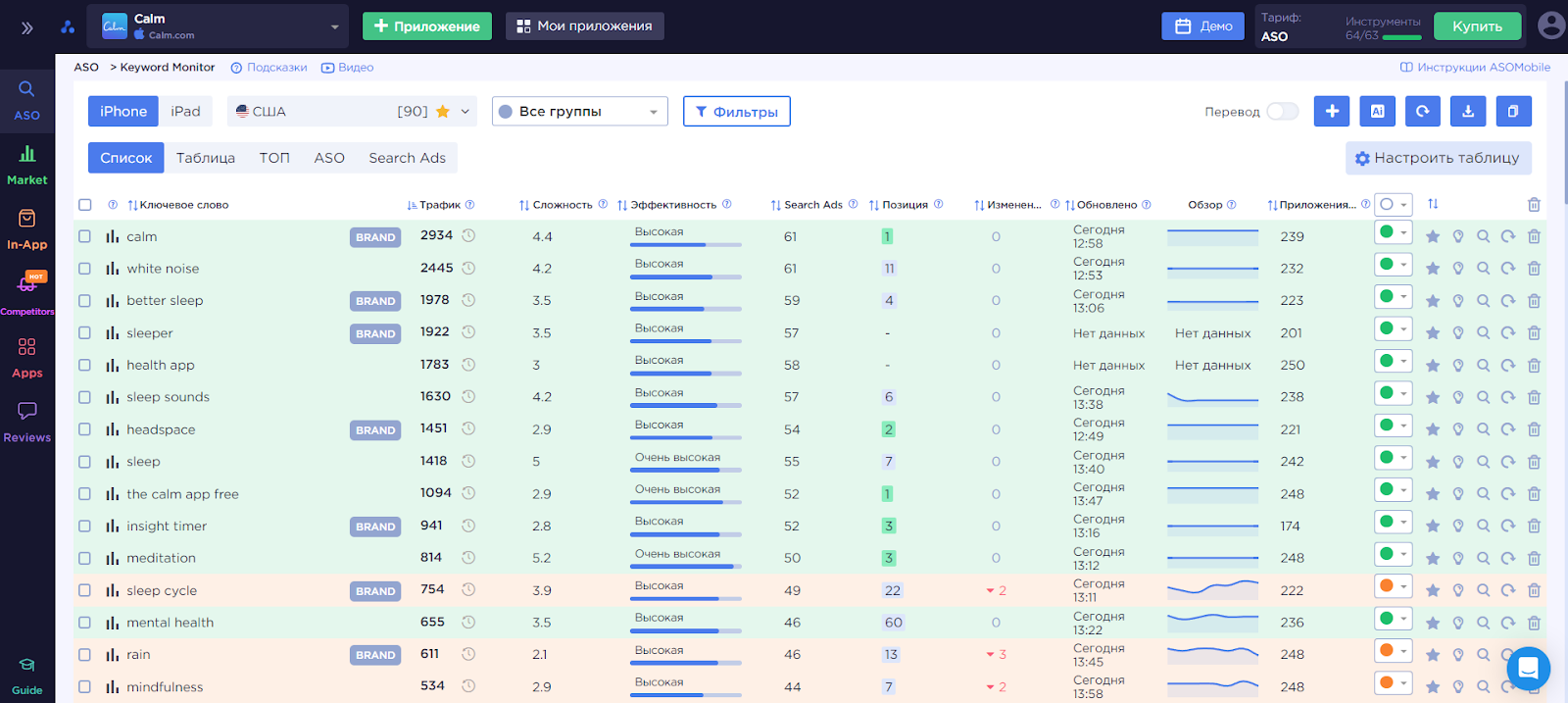The height and width of the screenshot is (703, 1568).
Task: Open Настроить таблицу settings button
Action: pyautogui.click(x=1438, y=158)
